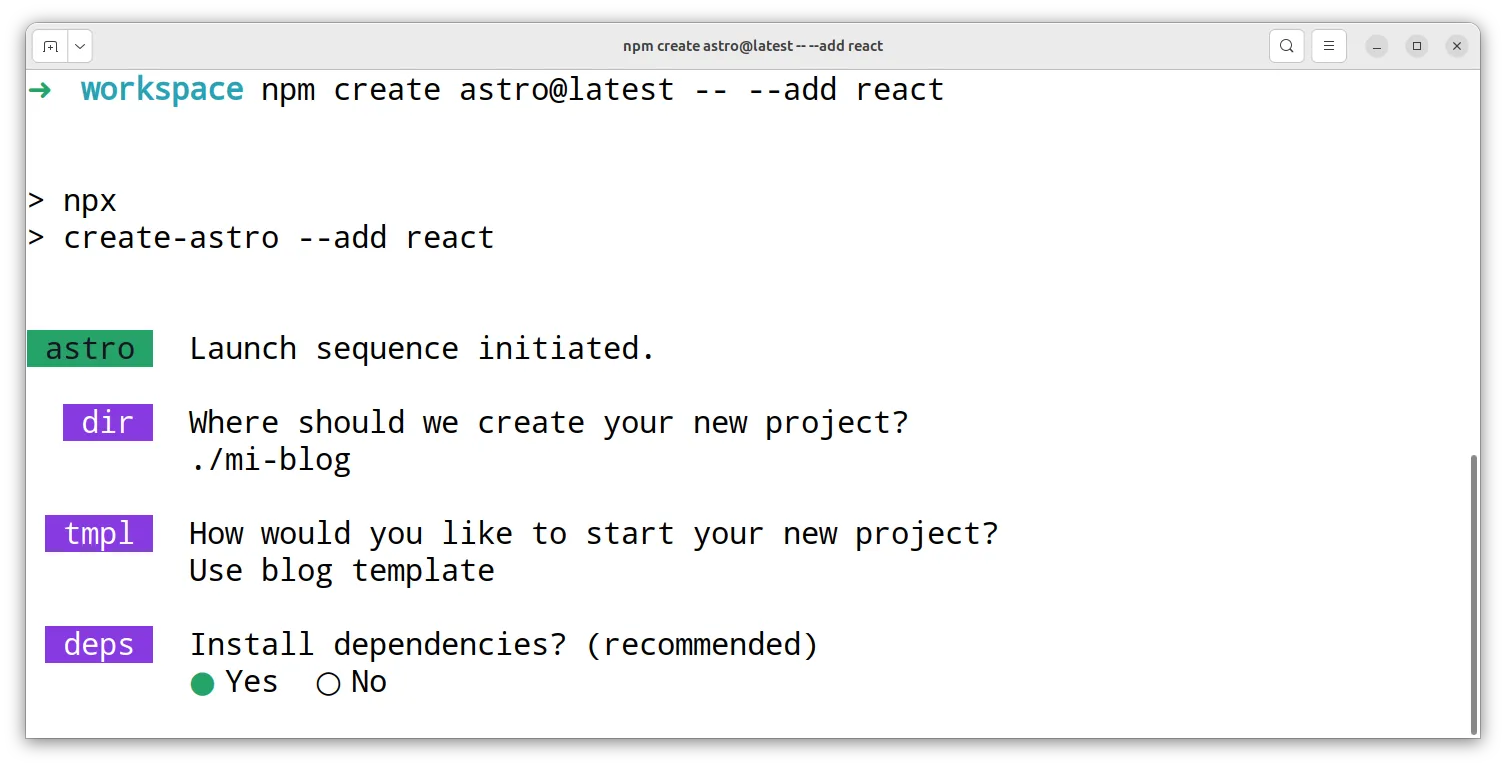Minimize the terminal window
This screenshot has width=1506, height=767.
1378,46
